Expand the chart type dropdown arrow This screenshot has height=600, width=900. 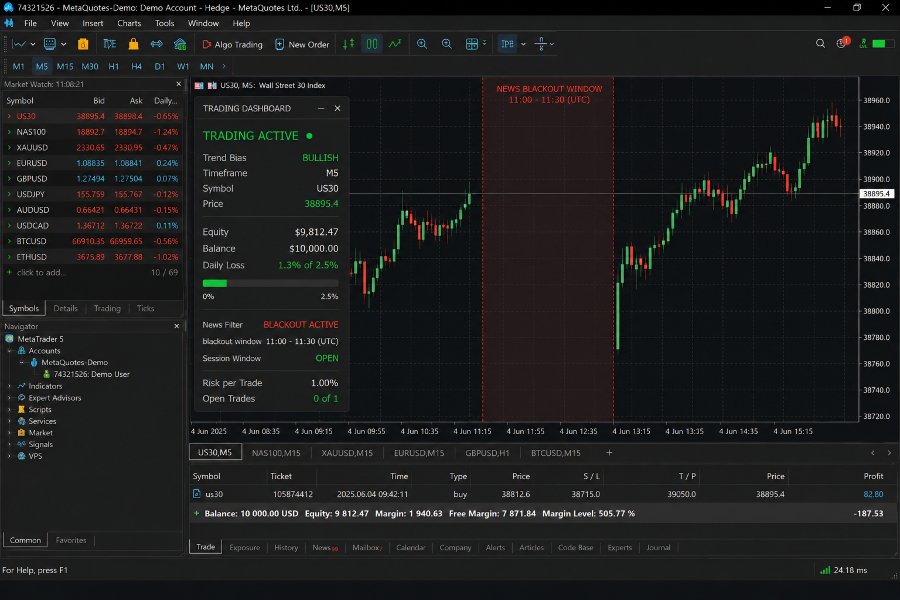(x=33, y=44)
